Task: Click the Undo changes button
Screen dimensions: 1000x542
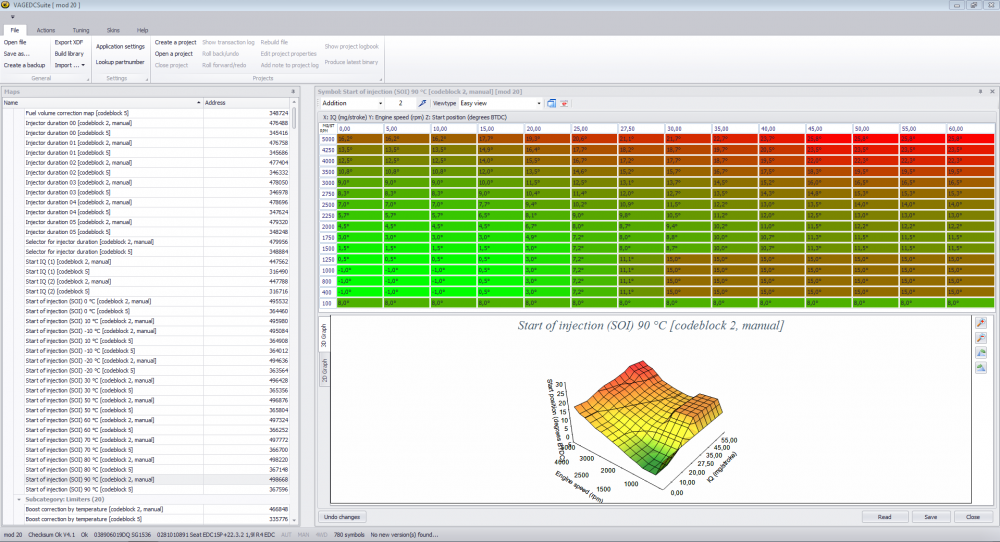Action: [x=342, y=517]
